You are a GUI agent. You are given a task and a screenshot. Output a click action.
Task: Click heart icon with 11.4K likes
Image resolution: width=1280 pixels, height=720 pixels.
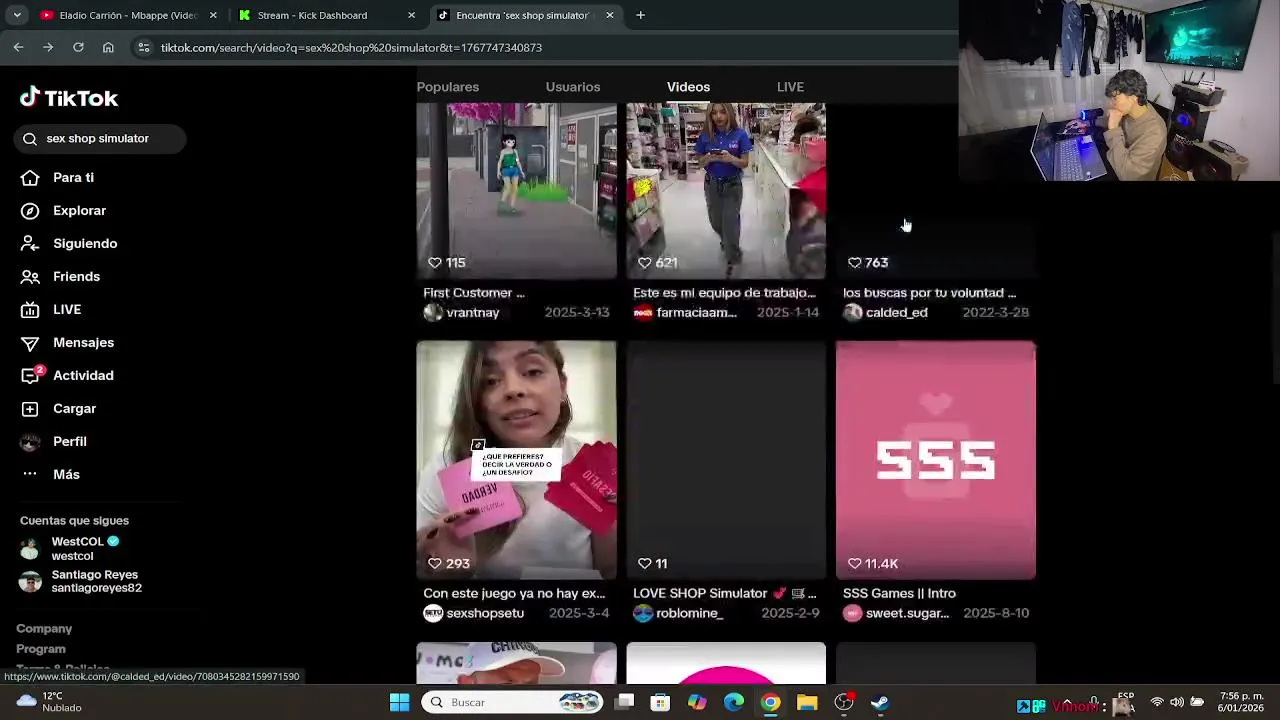854,563
